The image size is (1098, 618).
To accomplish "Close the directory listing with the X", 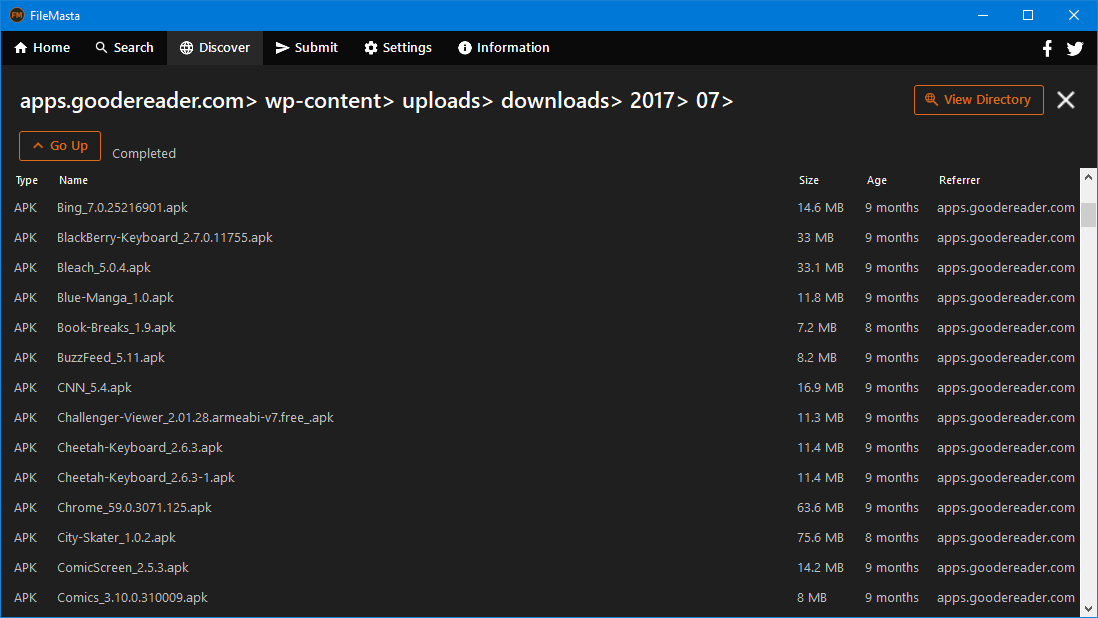I will [1065, 100].
